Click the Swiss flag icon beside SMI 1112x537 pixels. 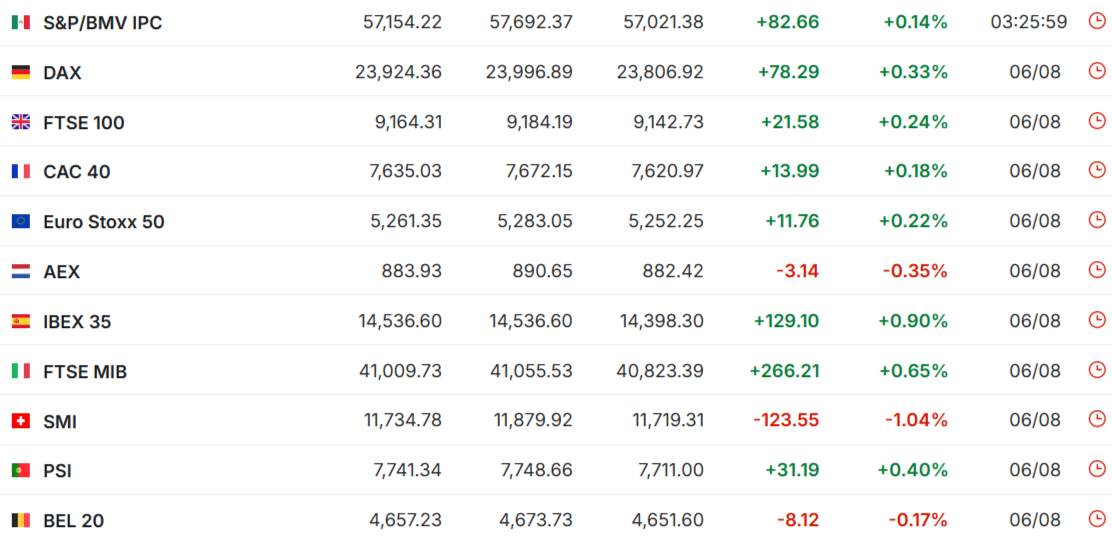pyautogui.click(x=21, y=421)
